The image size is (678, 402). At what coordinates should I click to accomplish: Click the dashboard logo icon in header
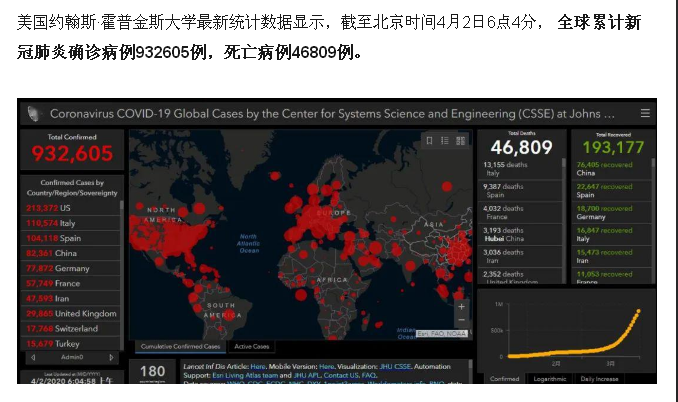(x=33, y=114)
